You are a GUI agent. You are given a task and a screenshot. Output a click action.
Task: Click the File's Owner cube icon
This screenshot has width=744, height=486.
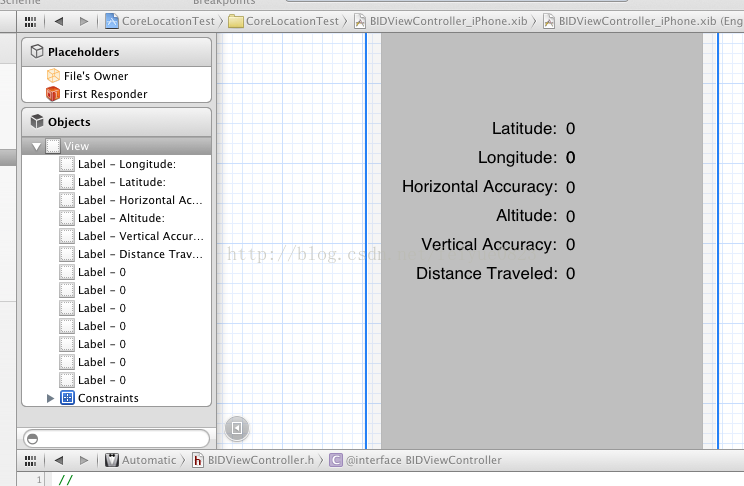coord(53,76)
